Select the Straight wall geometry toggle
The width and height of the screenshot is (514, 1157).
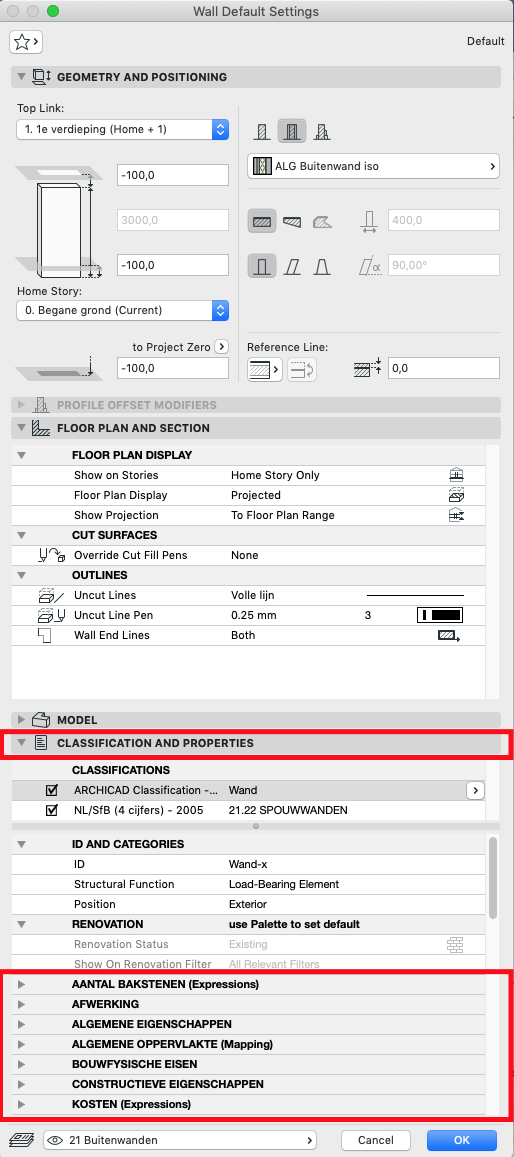coord(262,220)
